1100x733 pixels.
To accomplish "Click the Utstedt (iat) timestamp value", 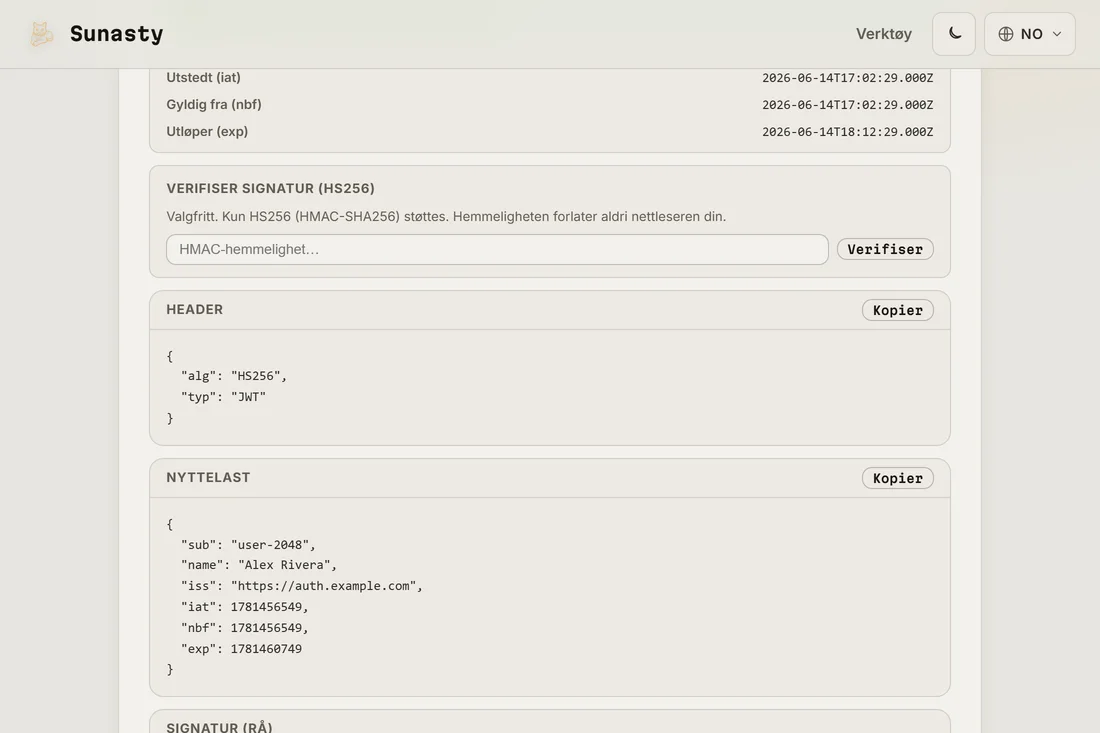I will click(x=847, y=78).
